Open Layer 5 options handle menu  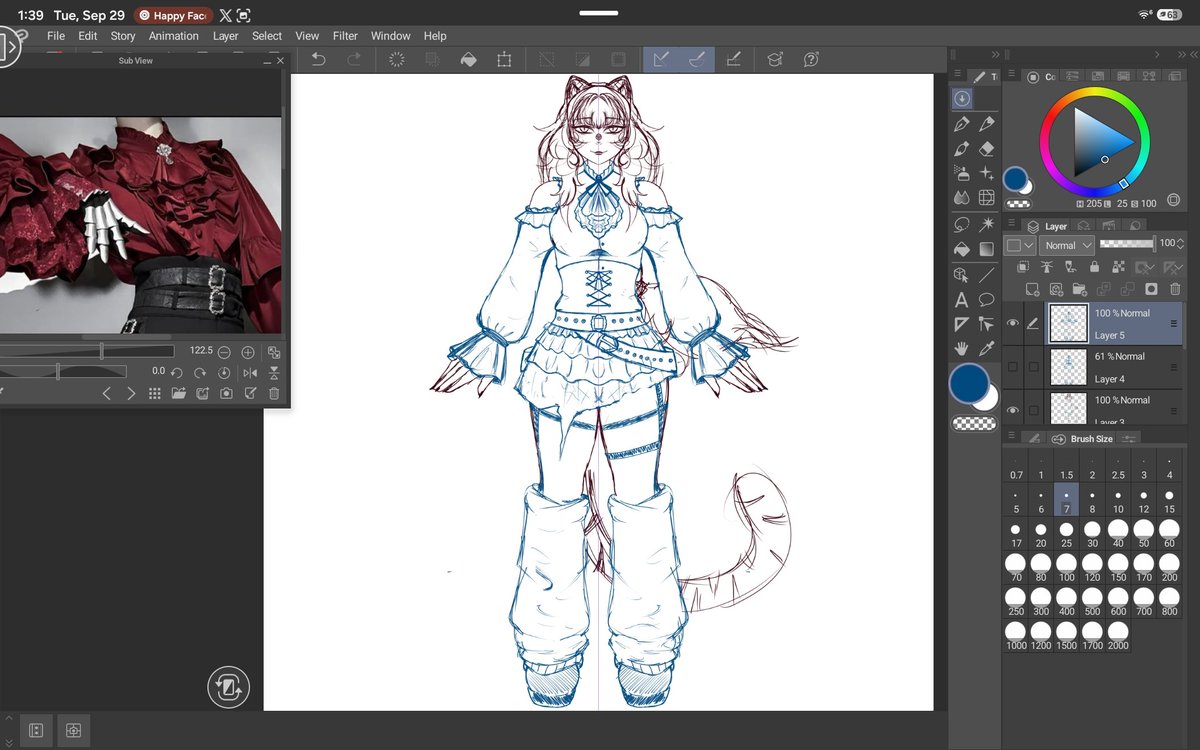pos(1173,324)
